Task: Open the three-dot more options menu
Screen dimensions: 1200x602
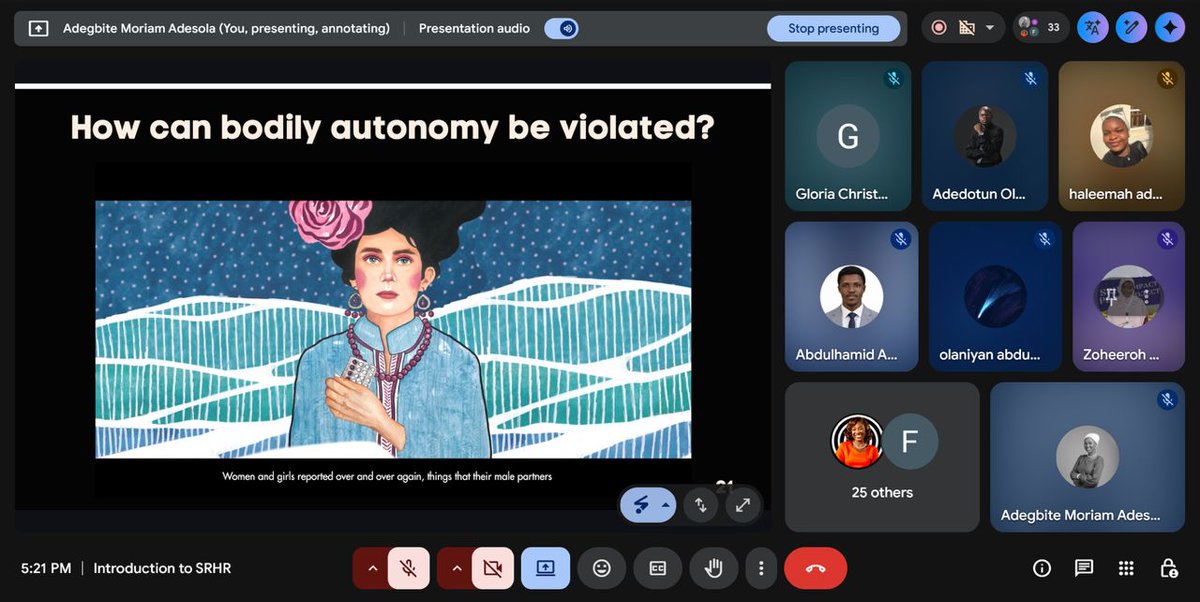Action: tap(761, 568)
